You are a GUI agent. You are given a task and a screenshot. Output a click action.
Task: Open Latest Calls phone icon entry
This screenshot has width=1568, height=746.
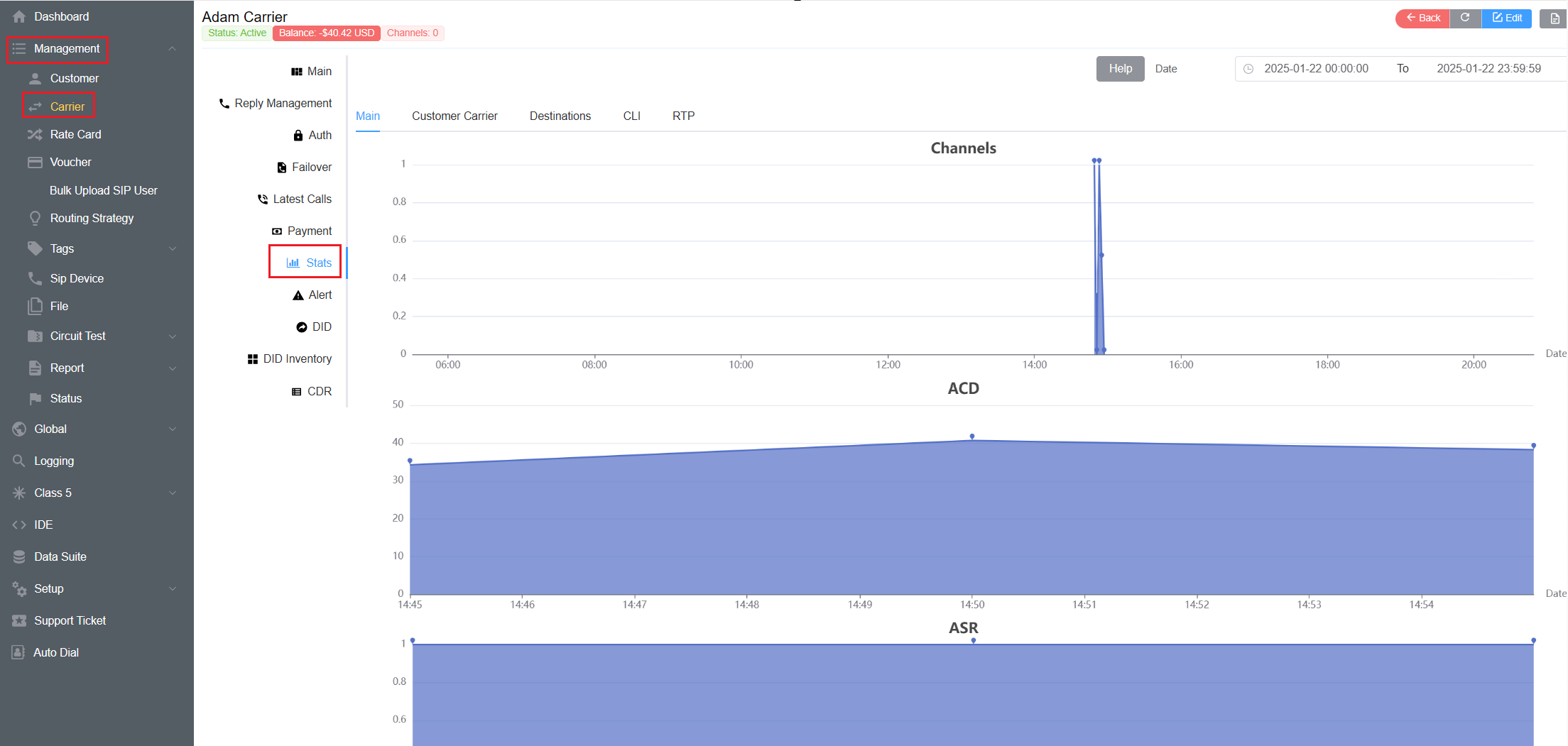pyautogui.click(x=263, y=199)
